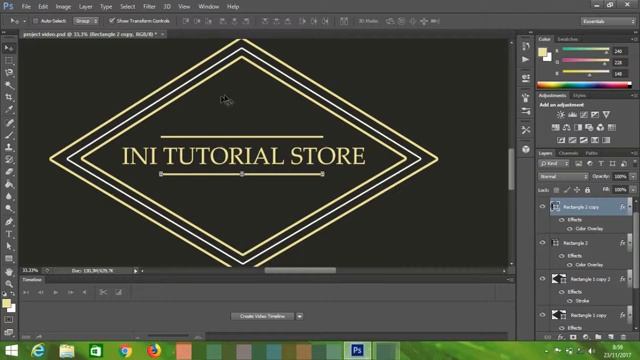Open the Layer menu

pyautogui.click(x=85, y=7)
